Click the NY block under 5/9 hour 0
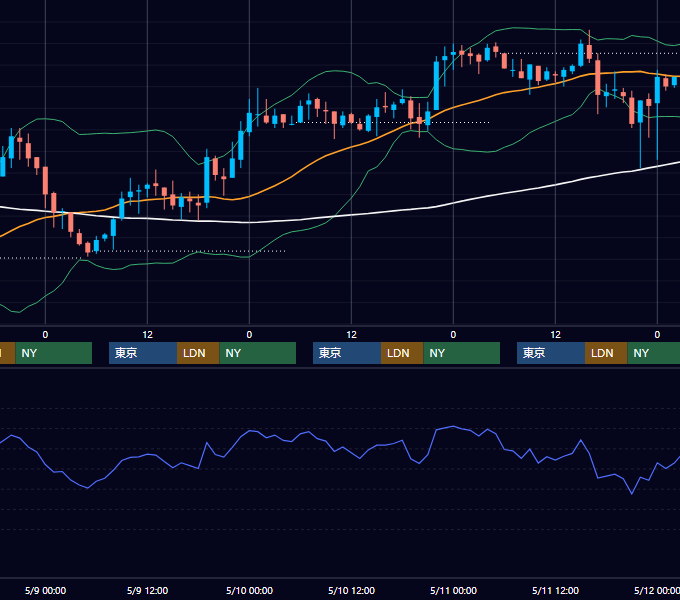The image size is (680, 600). pyautogui.click(x=54, y=353)
